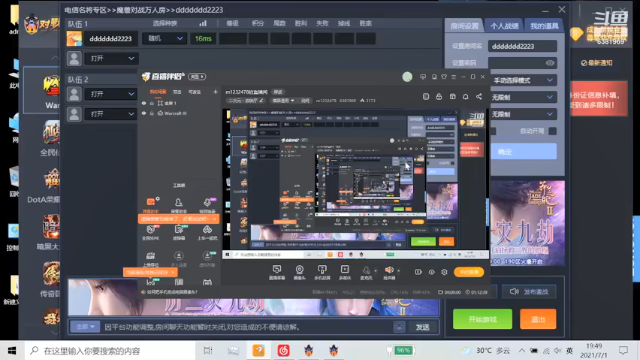Switch to the 房间设置 tab

pos(464,26)
